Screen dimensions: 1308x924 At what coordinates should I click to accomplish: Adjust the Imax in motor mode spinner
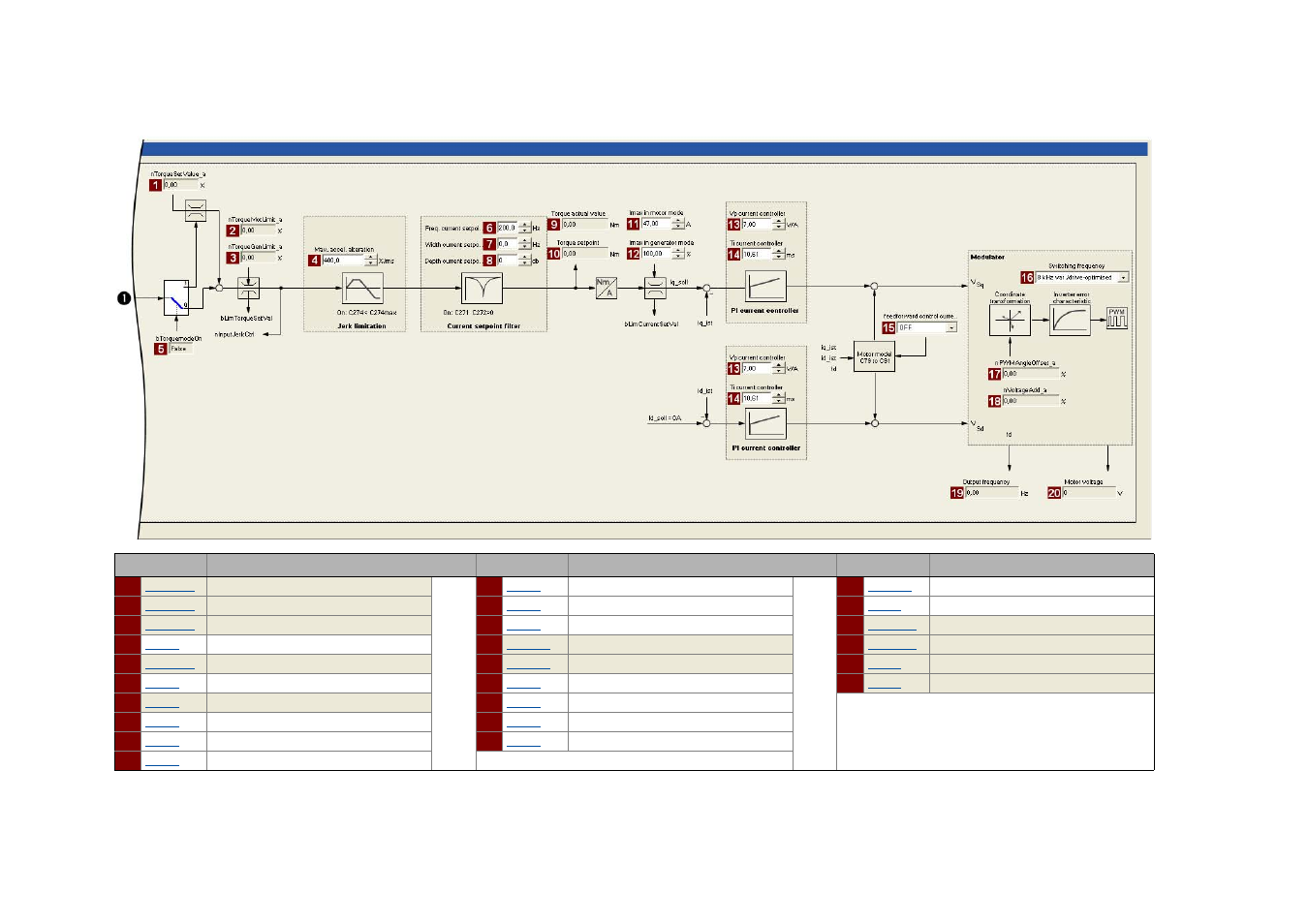click(x=678, y=225)
